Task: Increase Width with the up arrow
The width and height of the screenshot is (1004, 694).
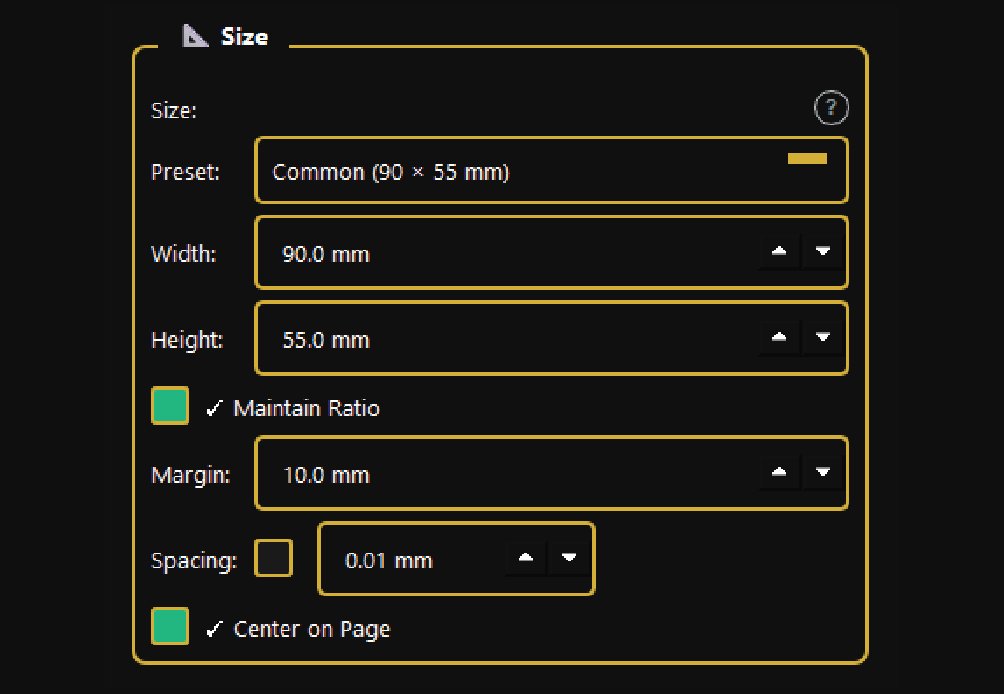Action: [779, 252]
